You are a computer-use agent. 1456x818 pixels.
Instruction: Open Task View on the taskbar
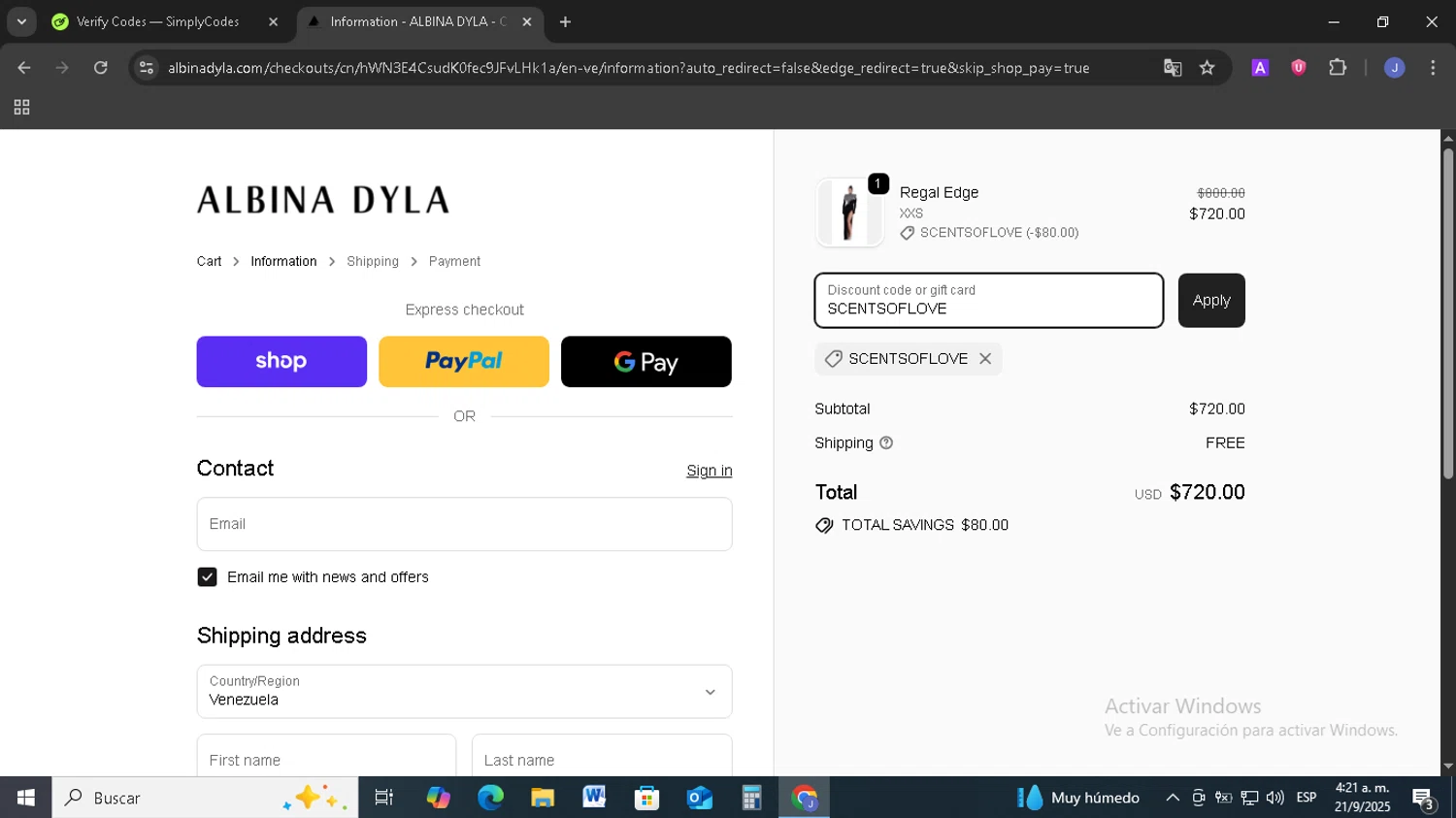pyautogui.click(x=384, y=798)
